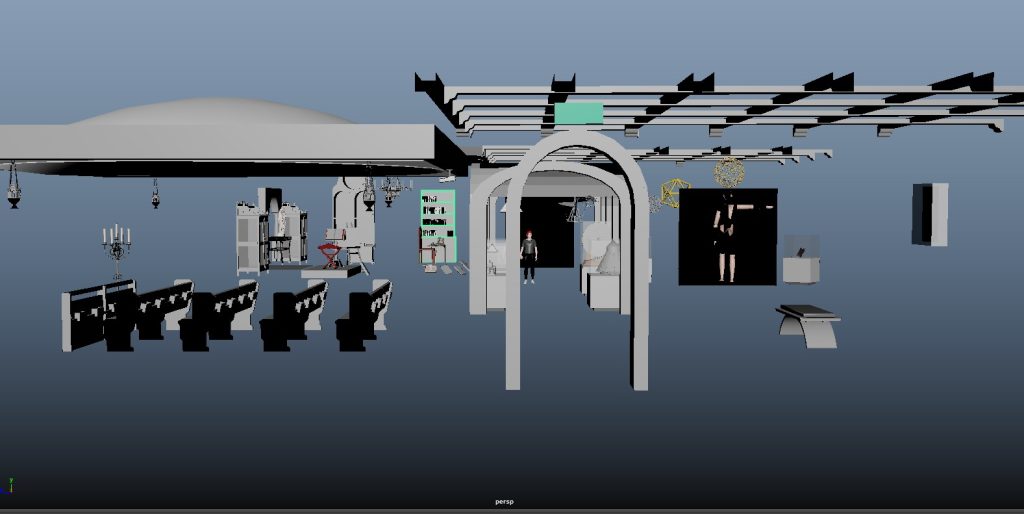The width and height of the screenshot is (1024, 514).
Task: Select the gold wireframe sphere
Action: 729,172
